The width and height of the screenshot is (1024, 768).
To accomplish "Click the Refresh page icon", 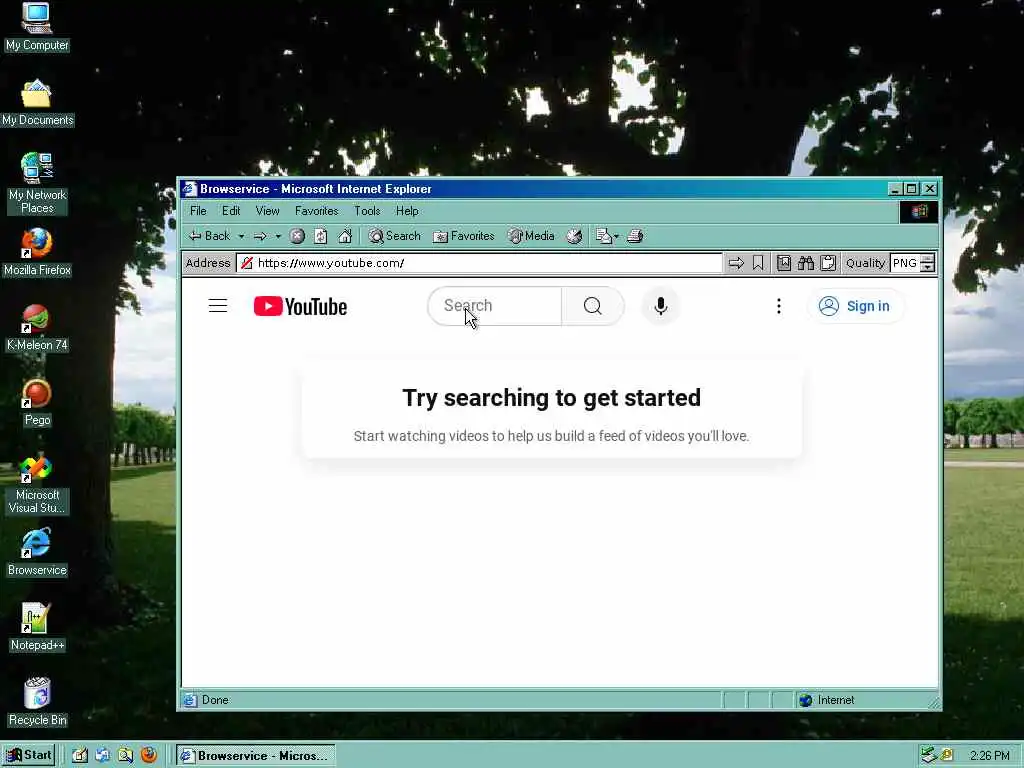I will 321,236.
